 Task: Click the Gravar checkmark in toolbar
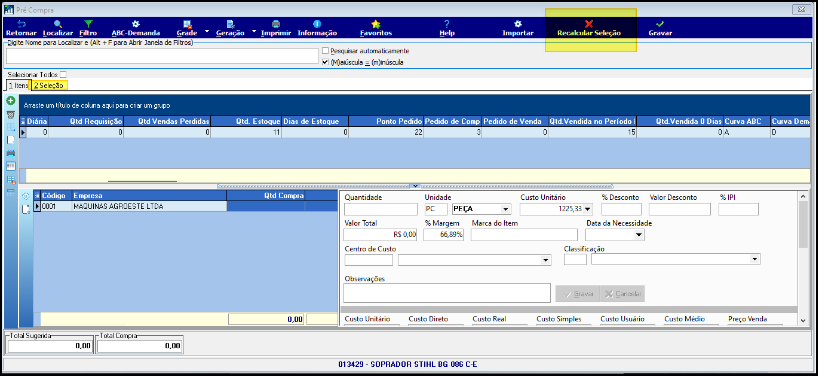(x=660, y=28)
